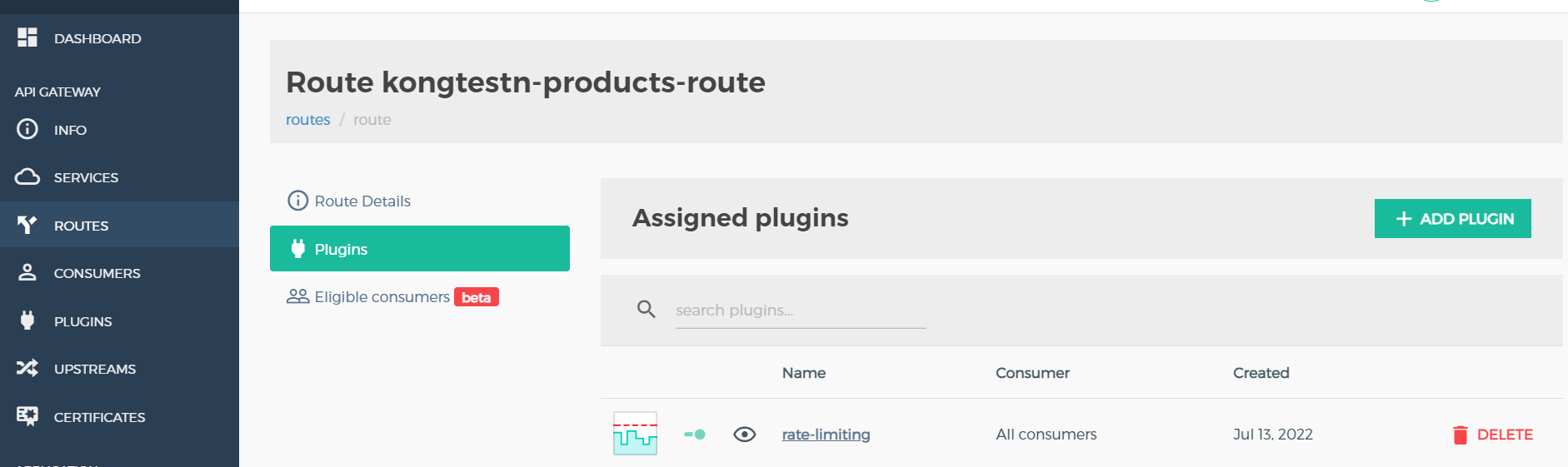Image resolution: width=1568 pixels, height=467 pixels.
Task: Click the Certificates badge icon
Action: 27,416
